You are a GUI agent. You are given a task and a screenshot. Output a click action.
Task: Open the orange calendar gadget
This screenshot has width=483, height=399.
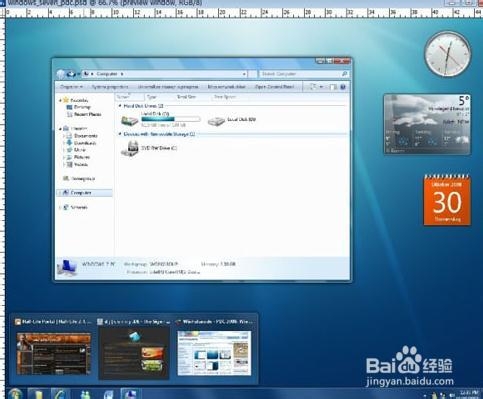pos(447,200)
